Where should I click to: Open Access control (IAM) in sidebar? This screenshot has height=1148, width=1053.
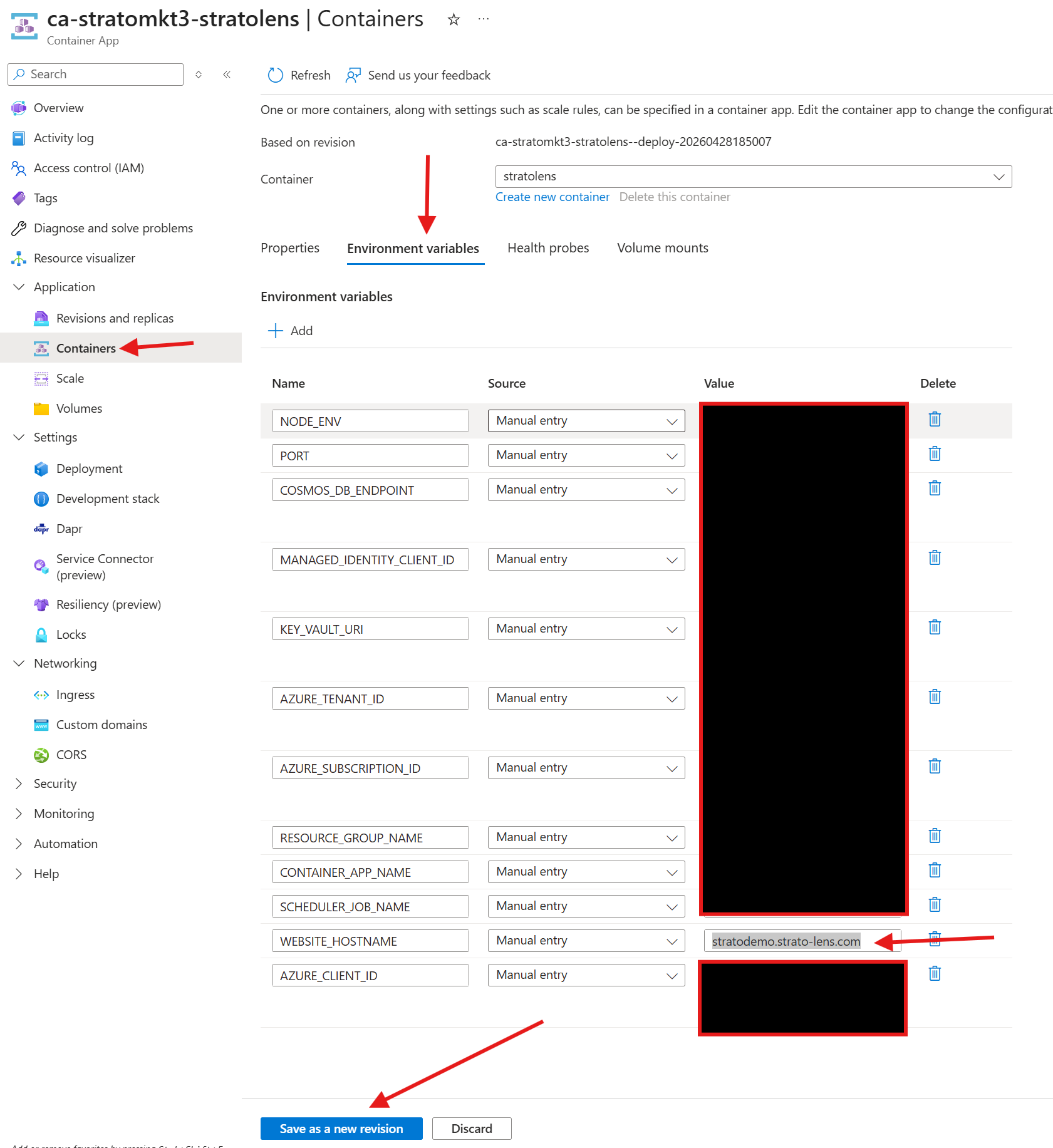(88, 168)
